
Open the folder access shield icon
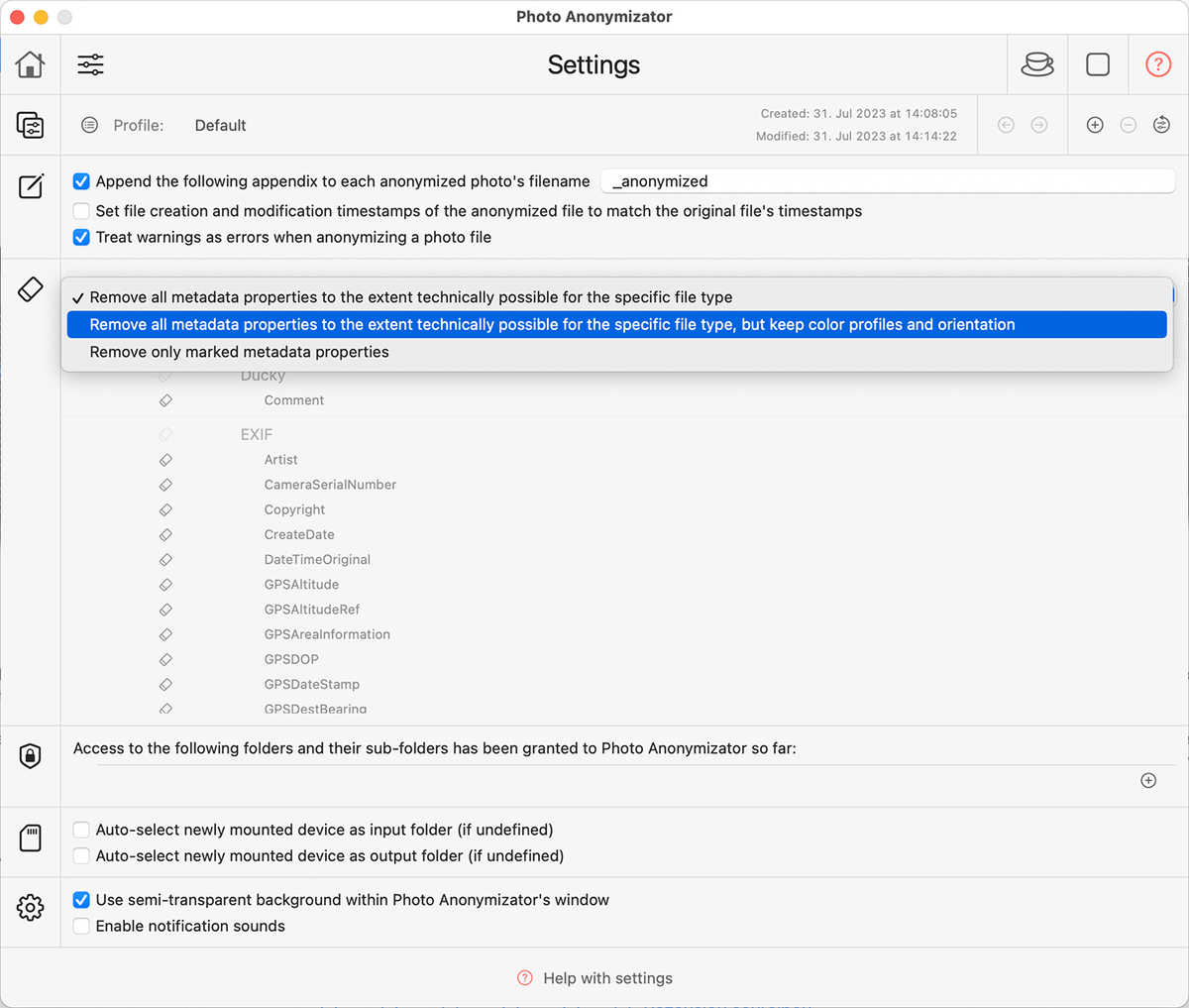(x=30, y=754)
